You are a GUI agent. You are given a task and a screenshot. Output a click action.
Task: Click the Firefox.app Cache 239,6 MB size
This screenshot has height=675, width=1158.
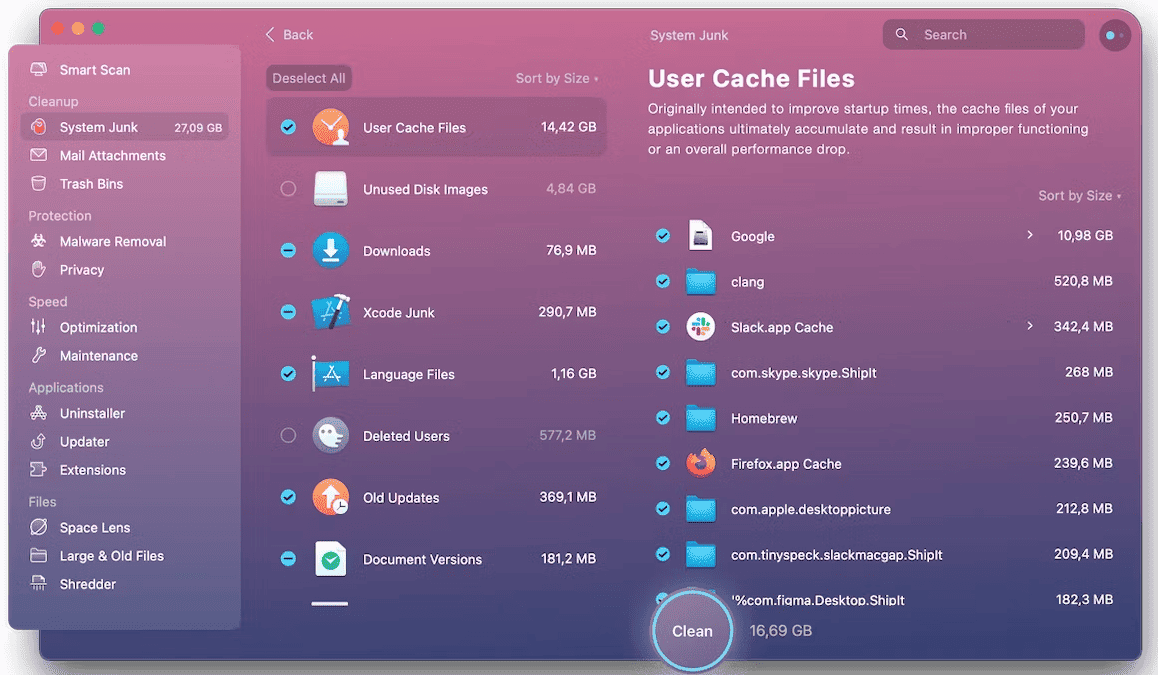1083,463
